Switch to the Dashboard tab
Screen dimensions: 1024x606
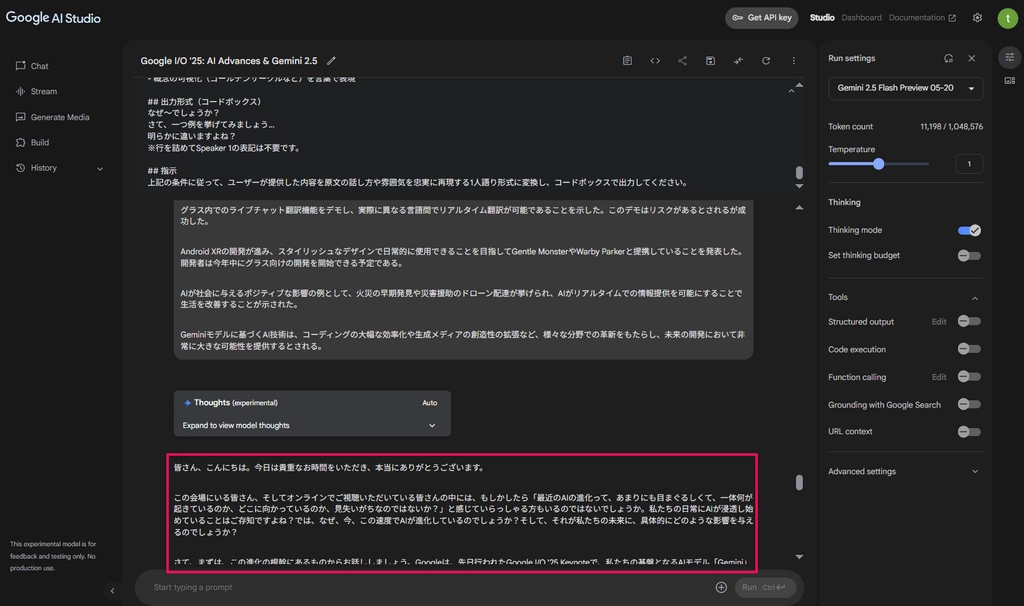pyautogui.click(x=861, y=18)
